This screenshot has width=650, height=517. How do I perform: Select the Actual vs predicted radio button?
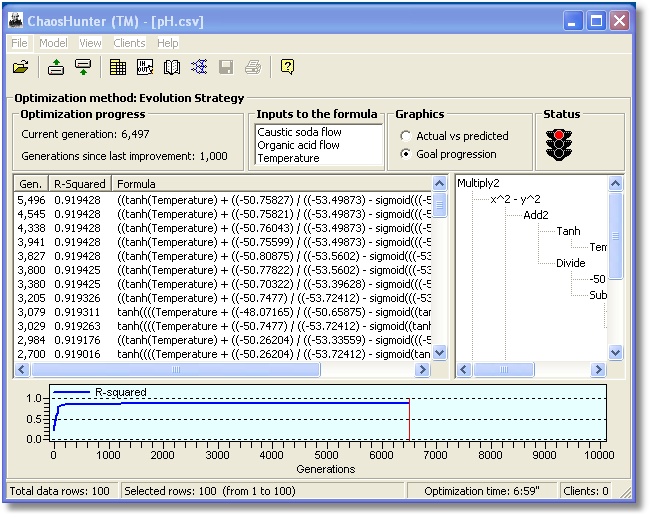click(x=405, y=136)
